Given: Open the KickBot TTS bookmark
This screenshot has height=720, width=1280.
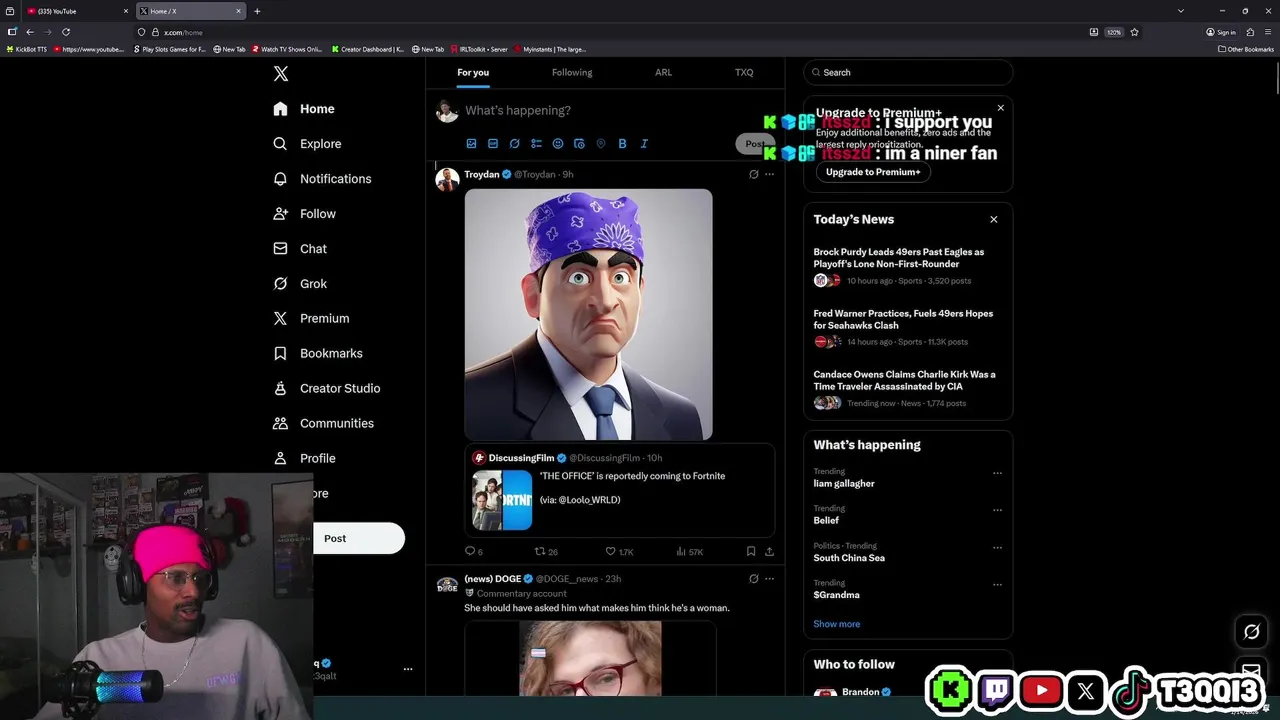Looking at the screenshot, I should (x=27, y=49).
